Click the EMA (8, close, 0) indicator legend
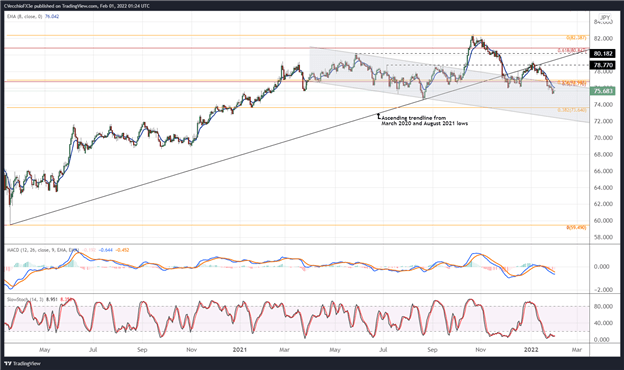The image size is (624, 370). coord(25,16)
